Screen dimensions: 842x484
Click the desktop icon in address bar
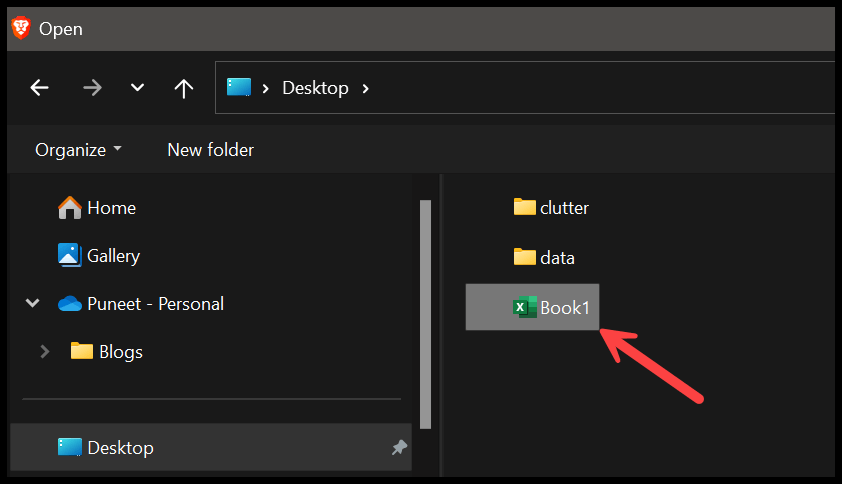(239, 87)
